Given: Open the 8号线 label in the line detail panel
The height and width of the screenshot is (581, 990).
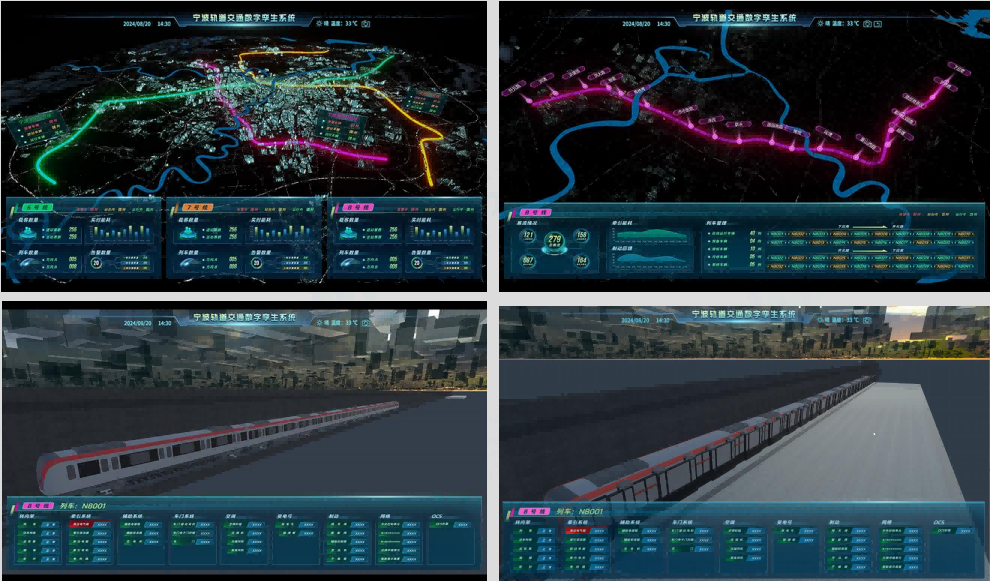Looking at the screenshot, I should pyautogui.click(x=531, y=213).
